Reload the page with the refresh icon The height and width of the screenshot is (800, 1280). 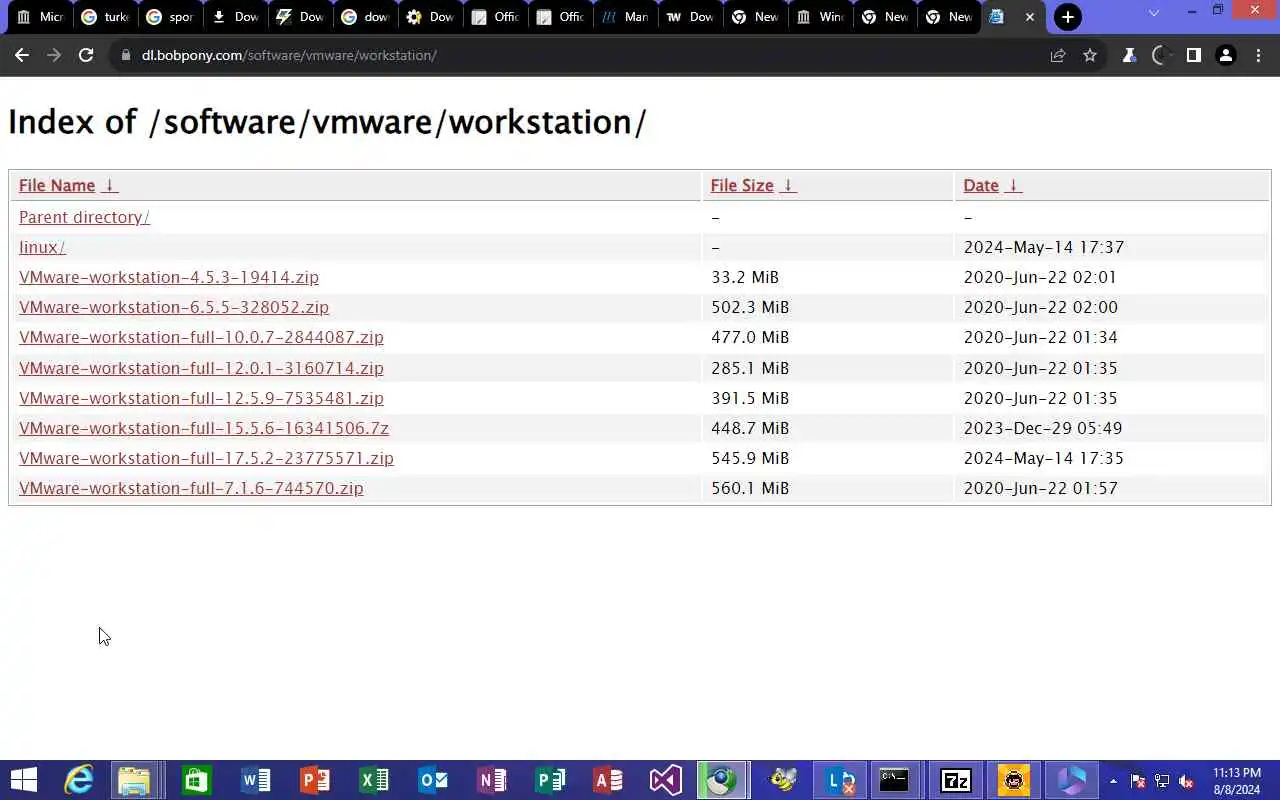tap(86, 55)
